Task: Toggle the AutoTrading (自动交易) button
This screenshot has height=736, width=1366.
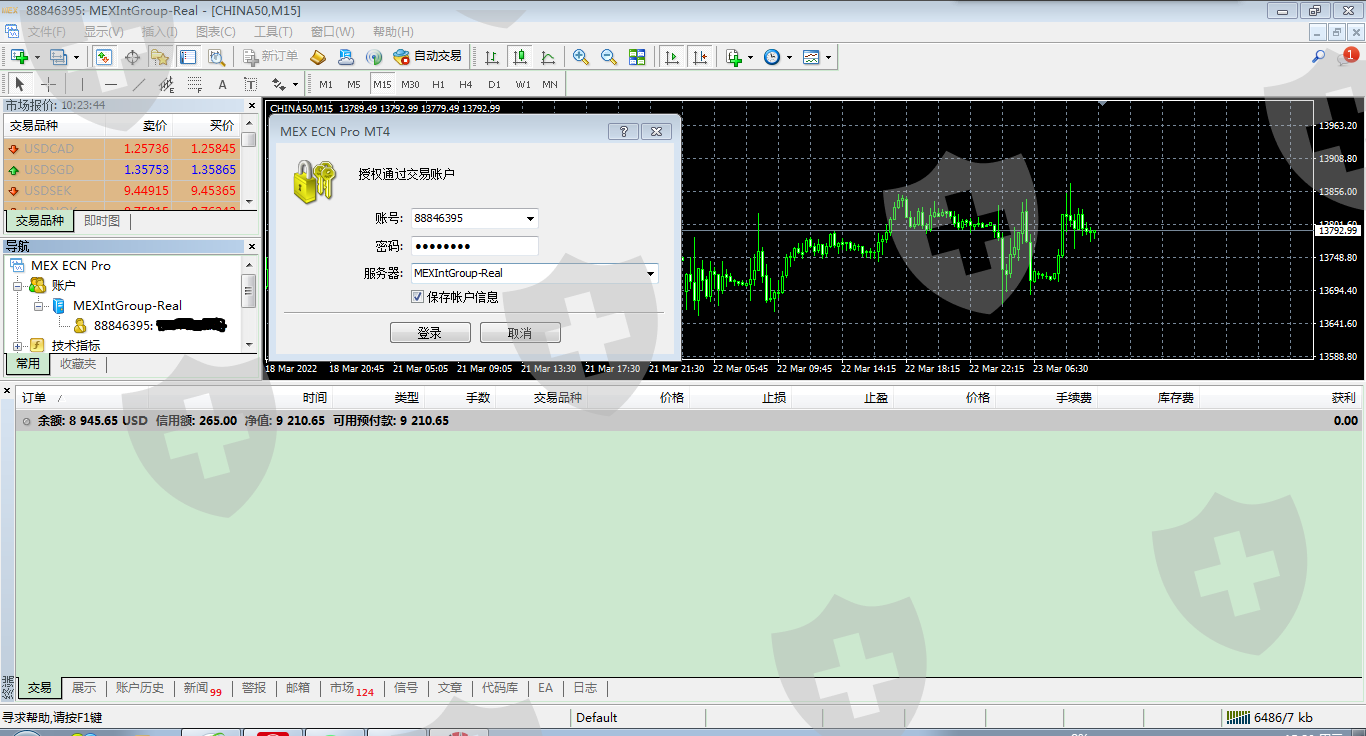Action: pos(428,57)
